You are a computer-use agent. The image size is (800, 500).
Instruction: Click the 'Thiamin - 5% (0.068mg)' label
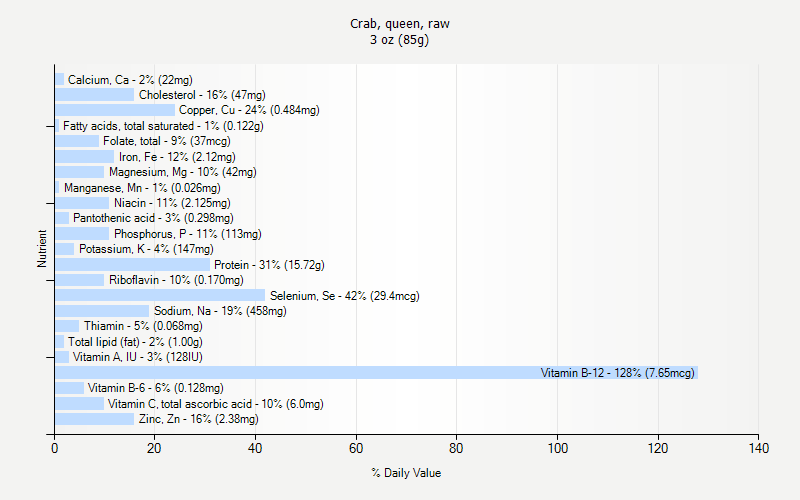point(143,326)
